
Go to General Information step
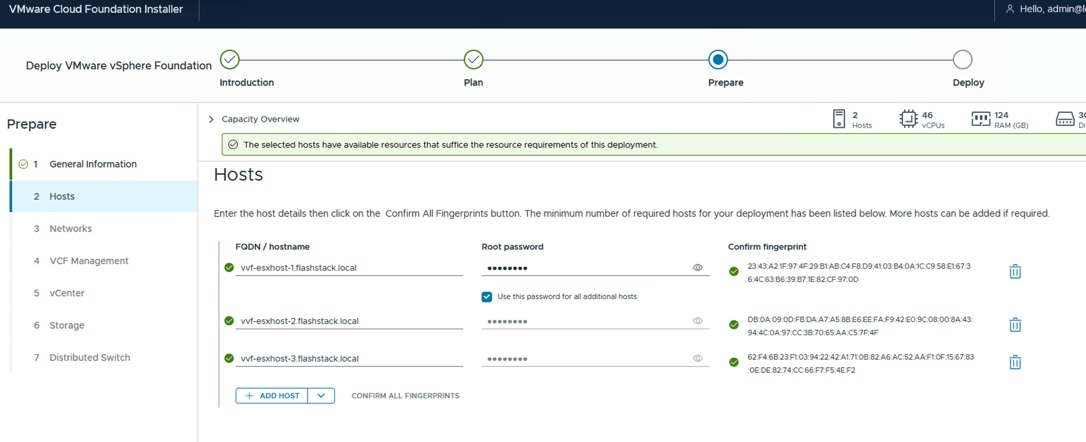click(93, 164)
